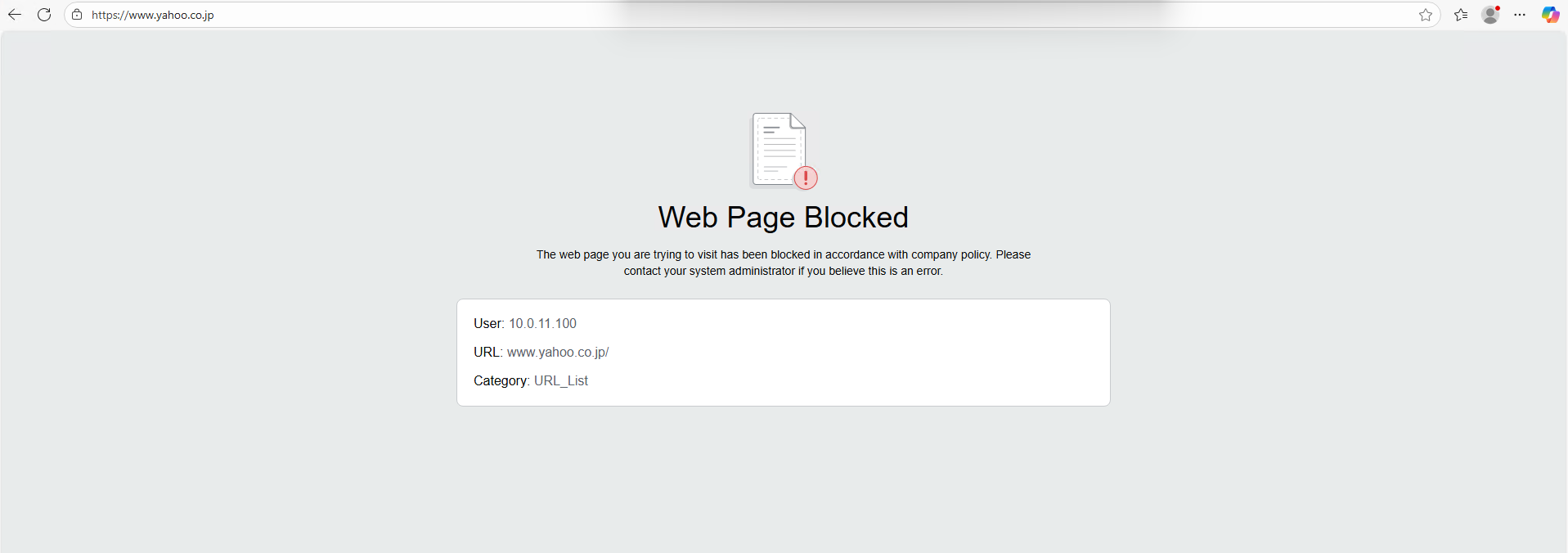Open Settings and more ellipsis menu
The width and height of the screenshot is (1568, 553).
click(x=1520, y=15)
